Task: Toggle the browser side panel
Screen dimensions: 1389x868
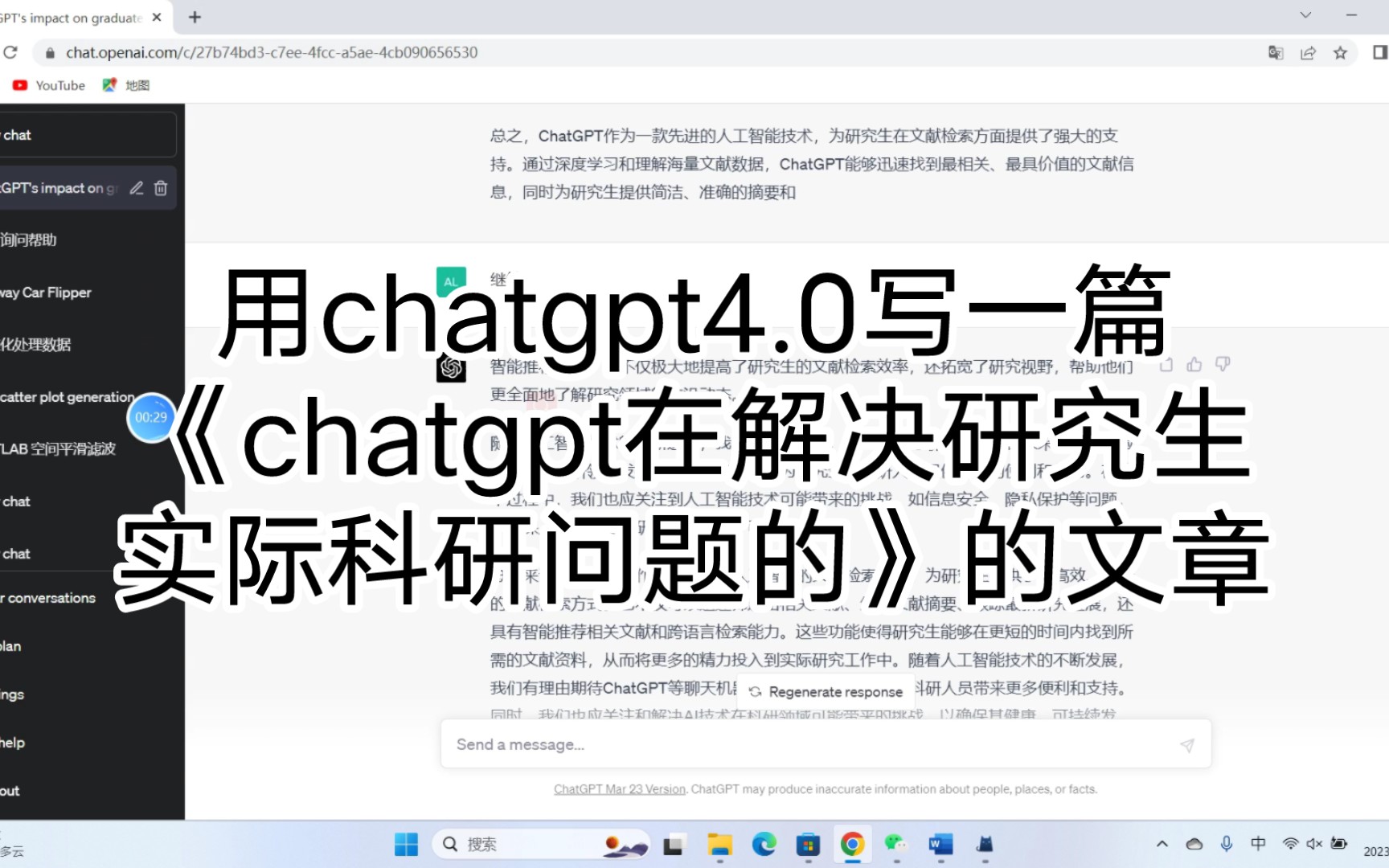Action: (1379, 52)
